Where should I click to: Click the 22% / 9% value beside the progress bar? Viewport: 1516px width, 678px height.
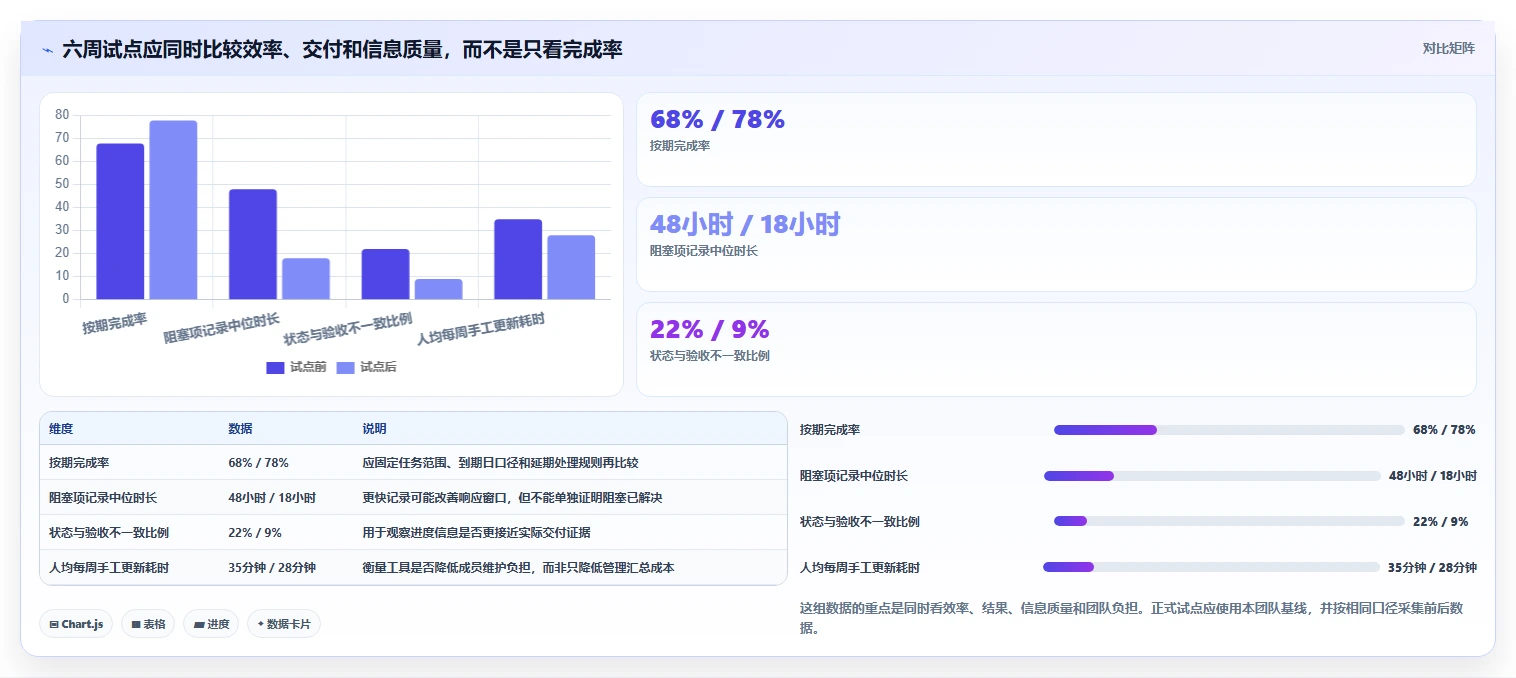tap(1440, 522)
